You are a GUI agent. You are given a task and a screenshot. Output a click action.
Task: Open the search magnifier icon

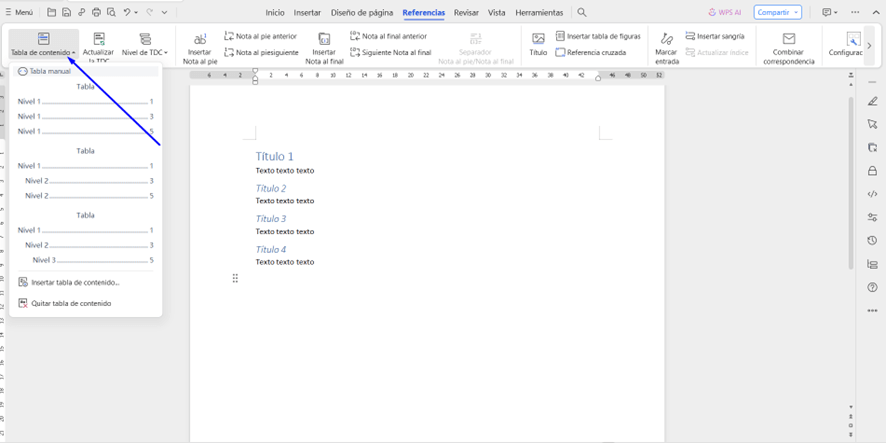click(582, 12)
